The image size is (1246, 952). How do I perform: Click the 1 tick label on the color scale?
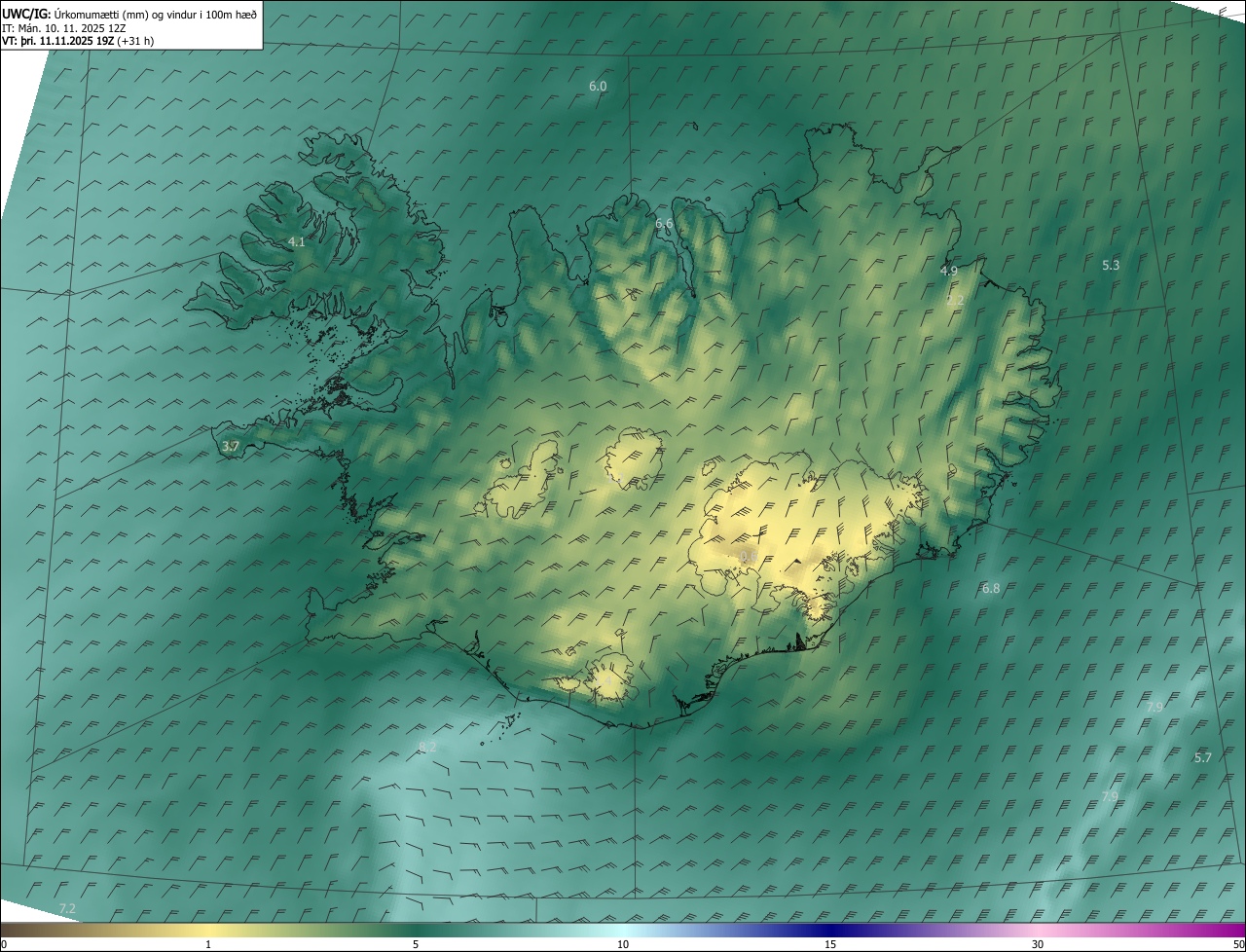(208, 944)
